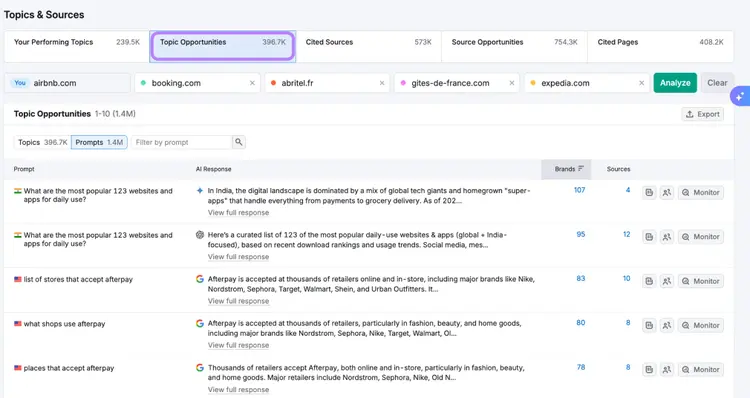Edit the booking.com domain field
The height and width of the screenshot is (398, 750).
pyautogui.click(x=198, y=83)
